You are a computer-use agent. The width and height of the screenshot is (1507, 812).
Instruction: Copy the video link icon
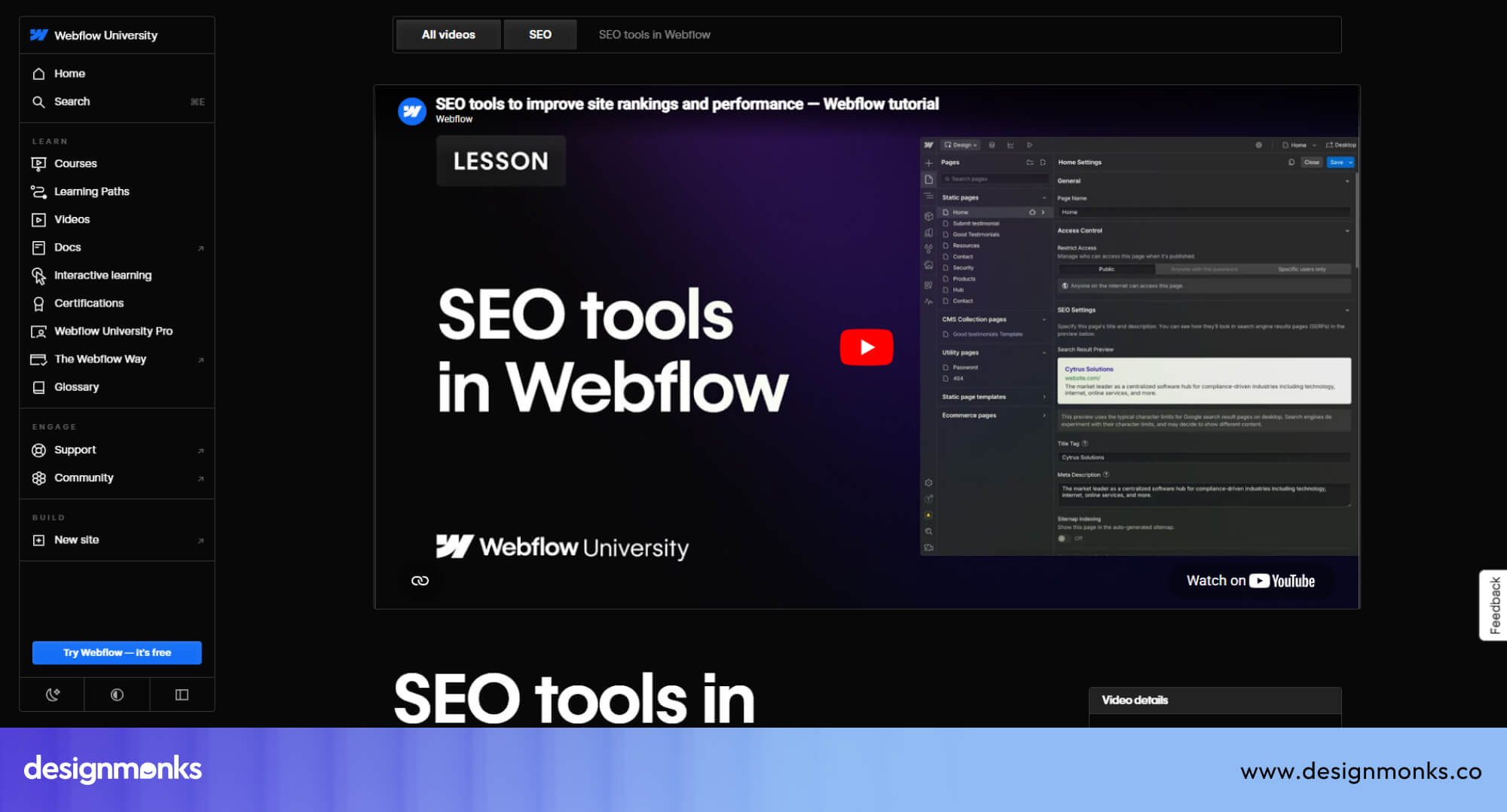pyautogui.click(x=420, y=581)
